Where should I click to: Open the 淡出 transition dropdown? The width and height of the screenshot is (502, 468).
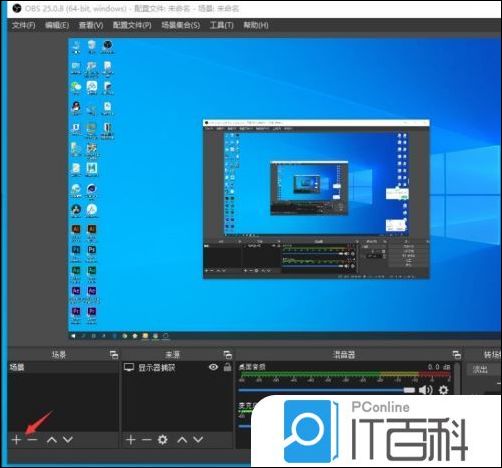484,369
